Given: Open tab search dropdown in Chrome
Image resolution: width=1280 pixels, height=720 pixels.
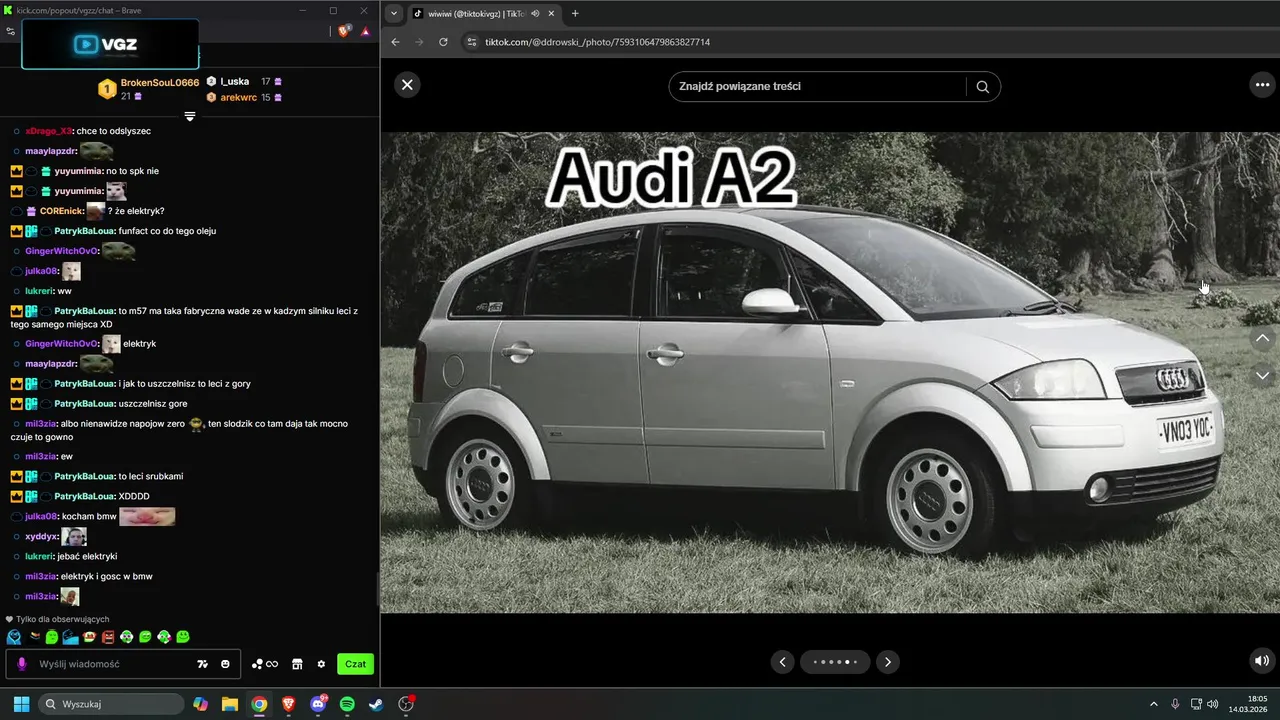Looking at the screenshot, I should (x=393, y=13).
